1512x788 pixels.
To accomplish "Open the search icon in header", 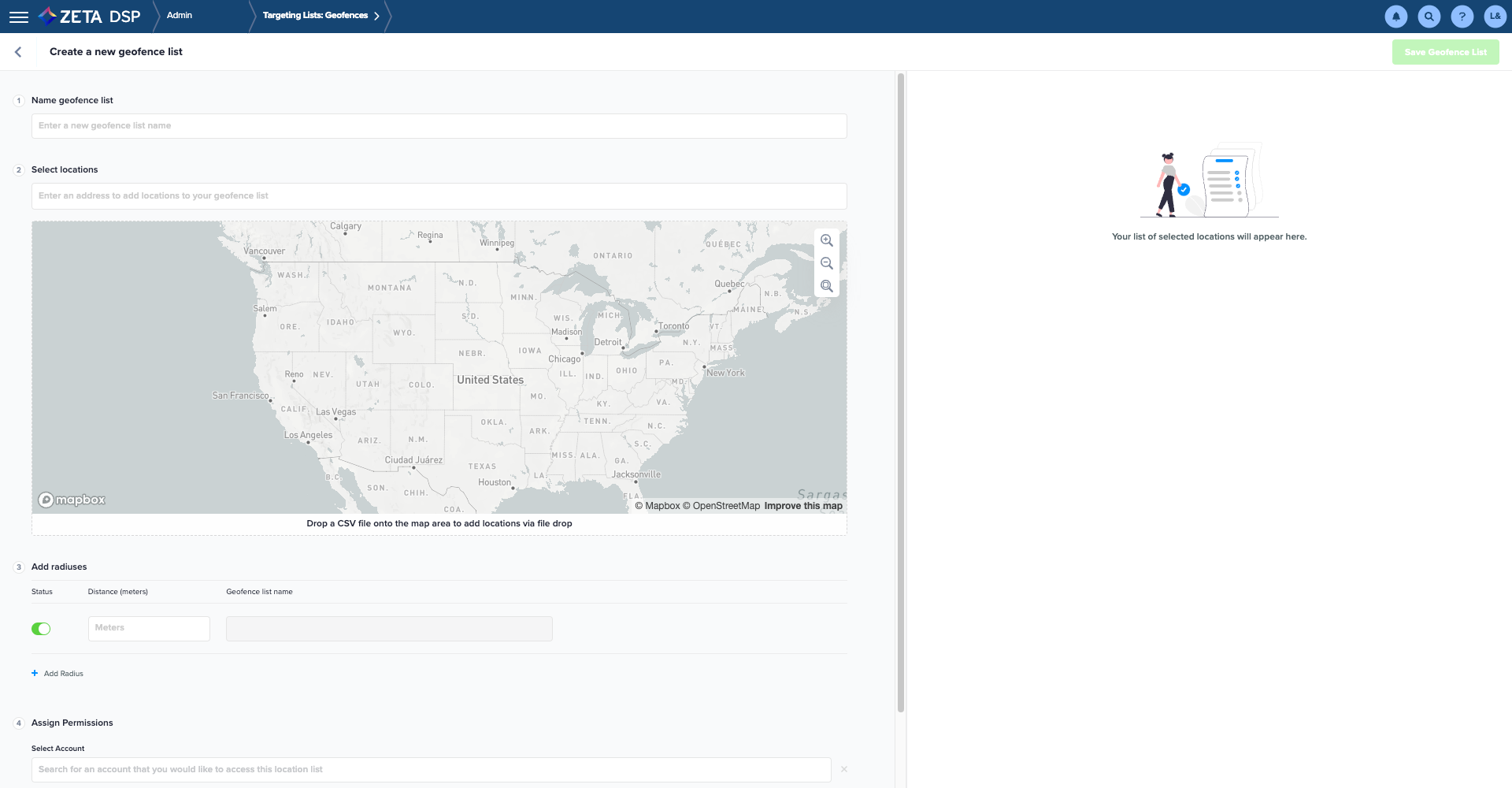I will 1429,17.
